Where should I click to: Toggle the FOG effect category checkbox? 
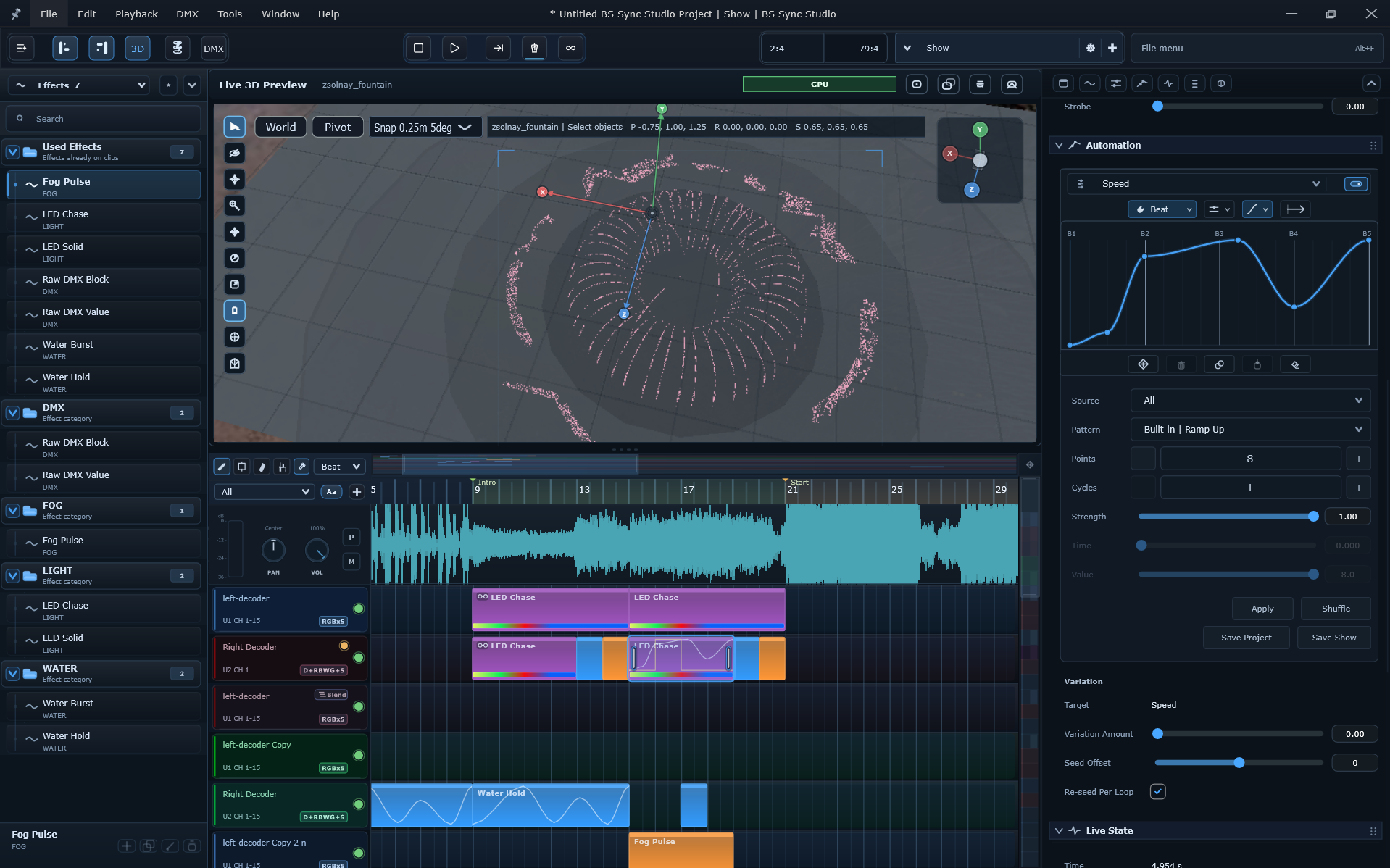[12, 511]
